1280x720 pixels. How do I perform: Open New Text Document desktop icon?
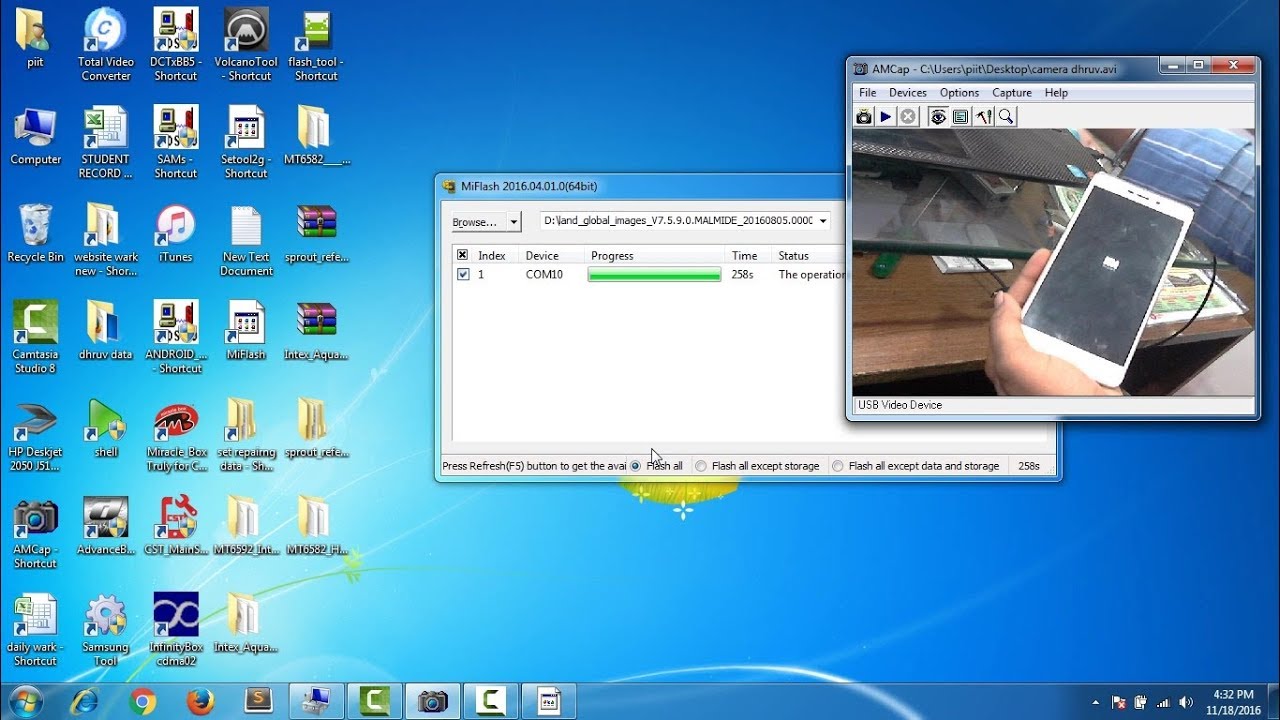tap(246, 241)
